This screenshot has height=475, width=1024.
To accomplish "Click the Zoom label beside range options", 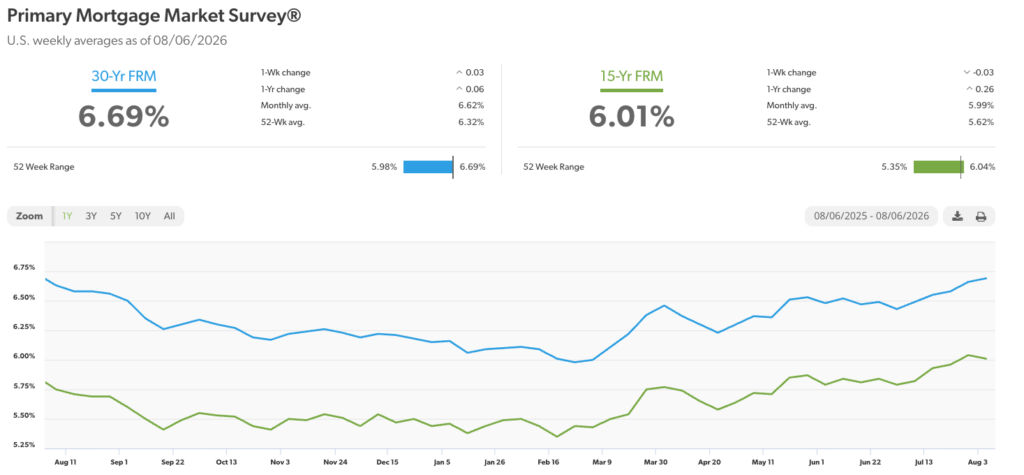I will [x=29, y=216].
